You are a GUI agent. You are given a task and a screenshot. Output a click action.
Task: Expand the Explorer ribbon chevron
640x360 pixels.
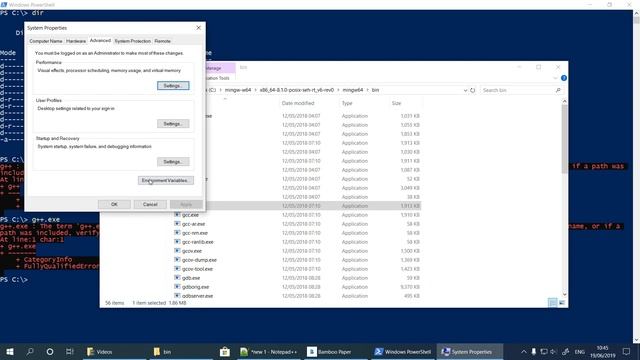point(555,78)
